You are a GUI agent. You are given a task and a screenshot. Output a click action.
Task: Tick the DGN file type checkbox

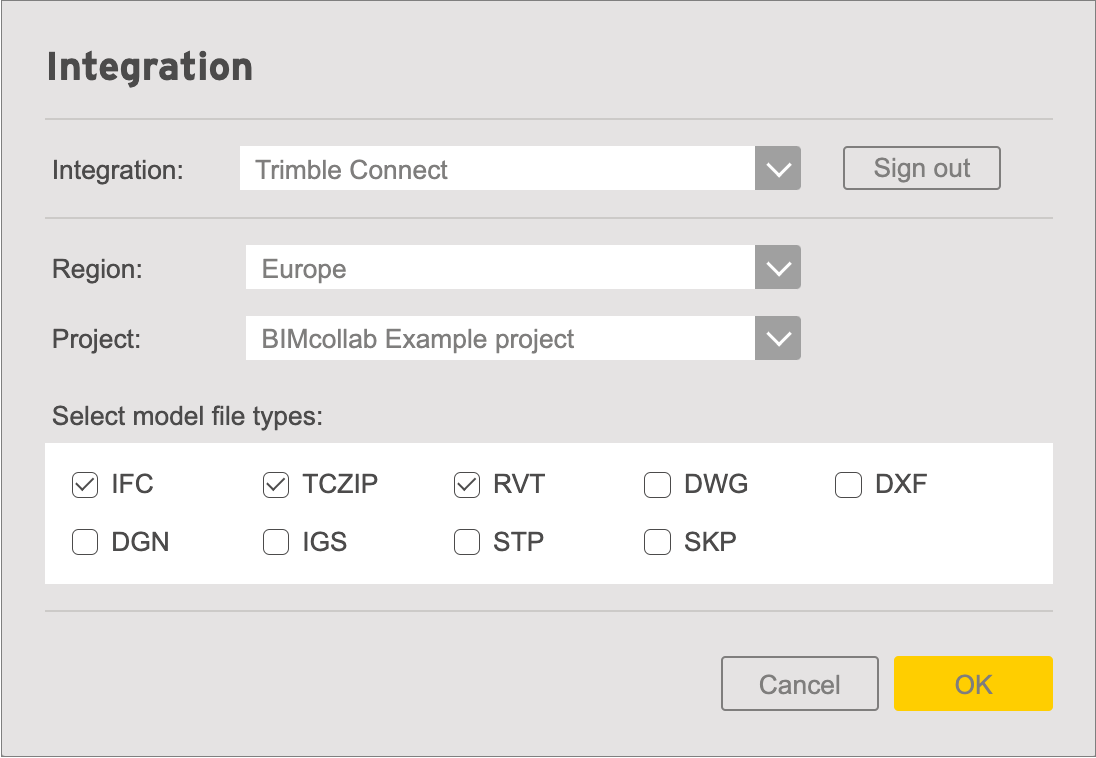[85, 542]
